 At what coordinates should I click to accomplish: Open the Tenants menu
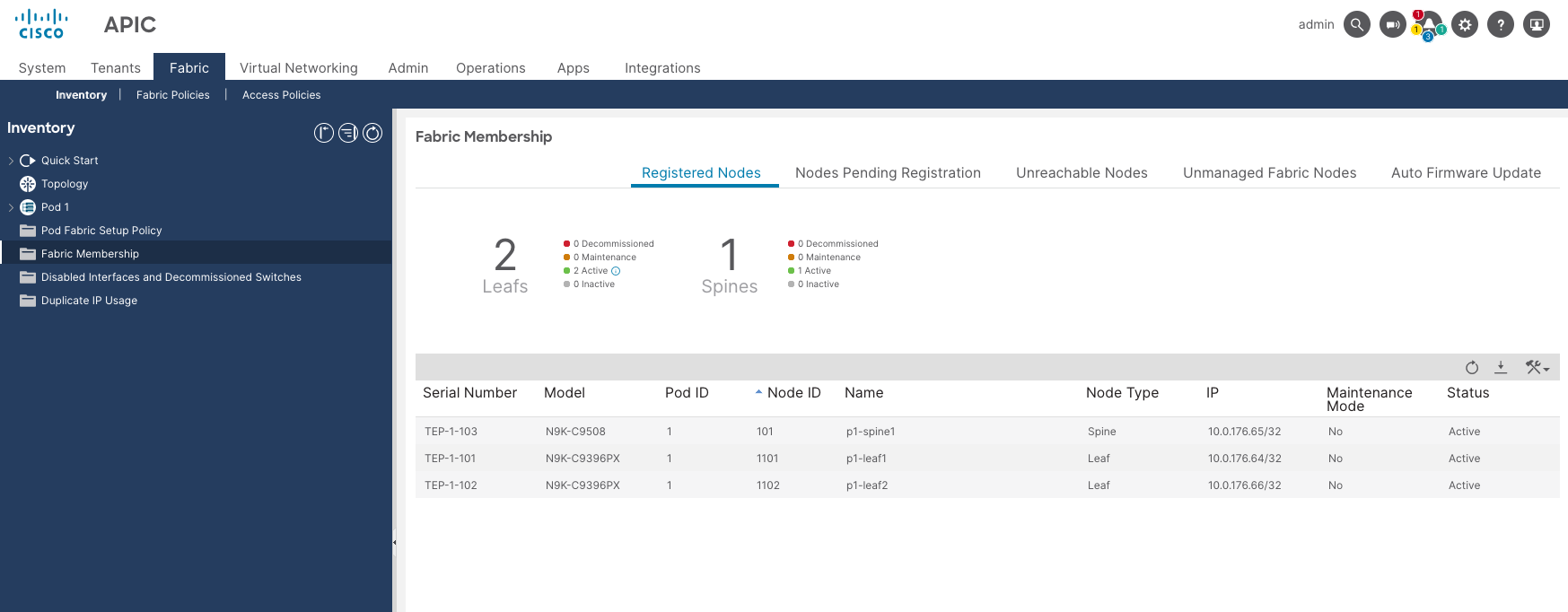coord(116,68)
